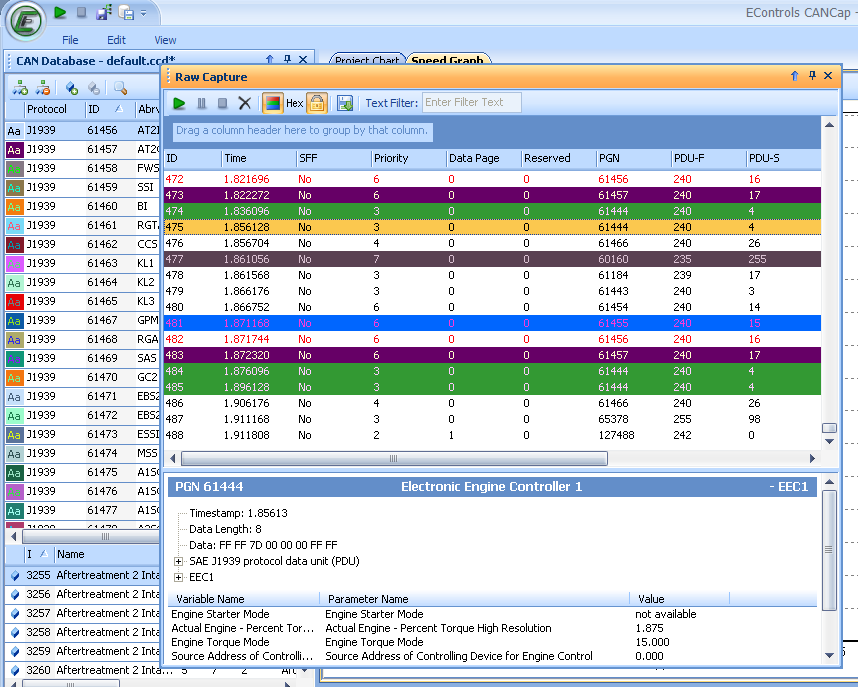
Task: Click the greyed remove signal cube icon
Action: tap(94, 87)
